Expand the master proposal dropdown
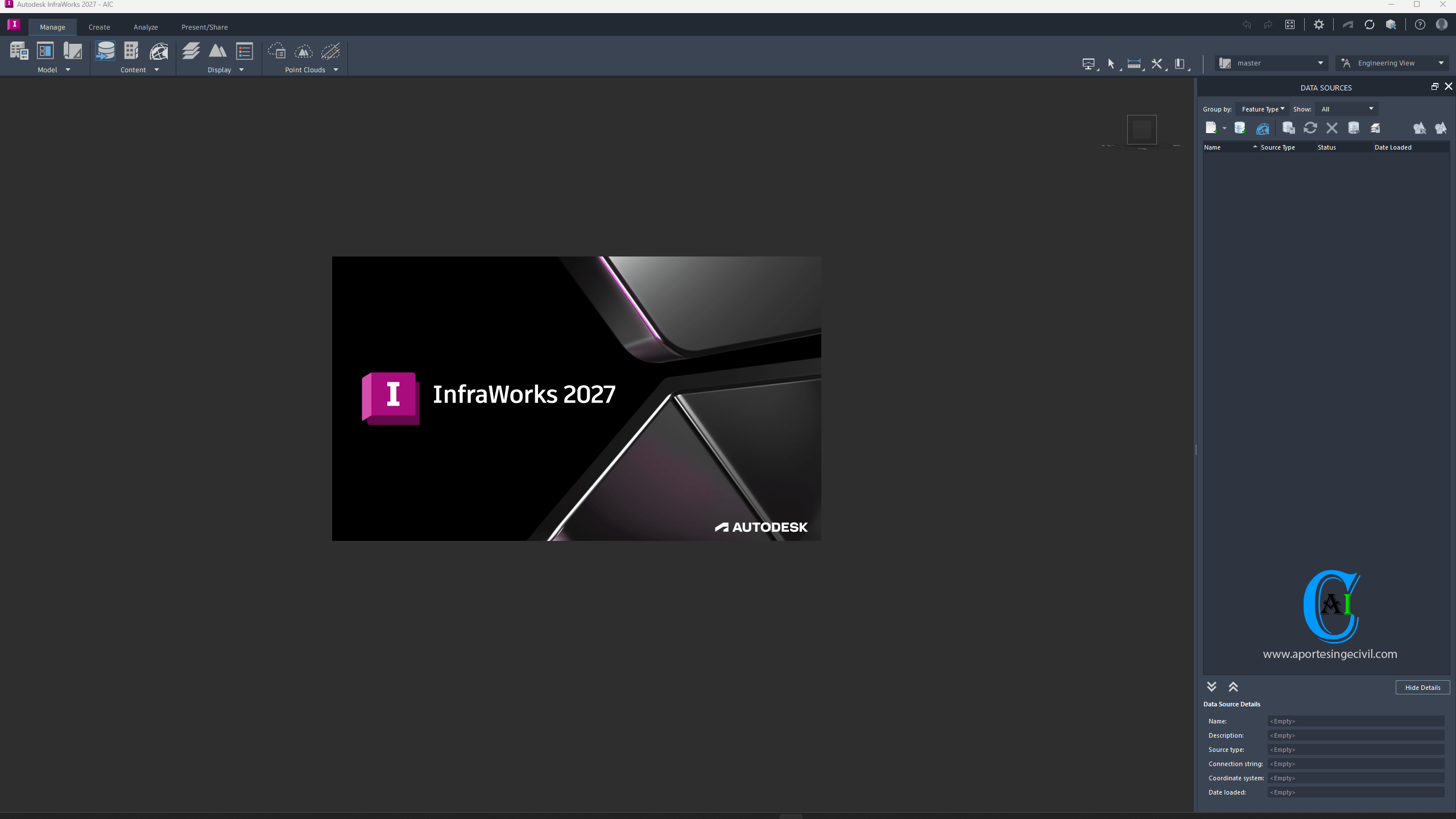 1320,63
